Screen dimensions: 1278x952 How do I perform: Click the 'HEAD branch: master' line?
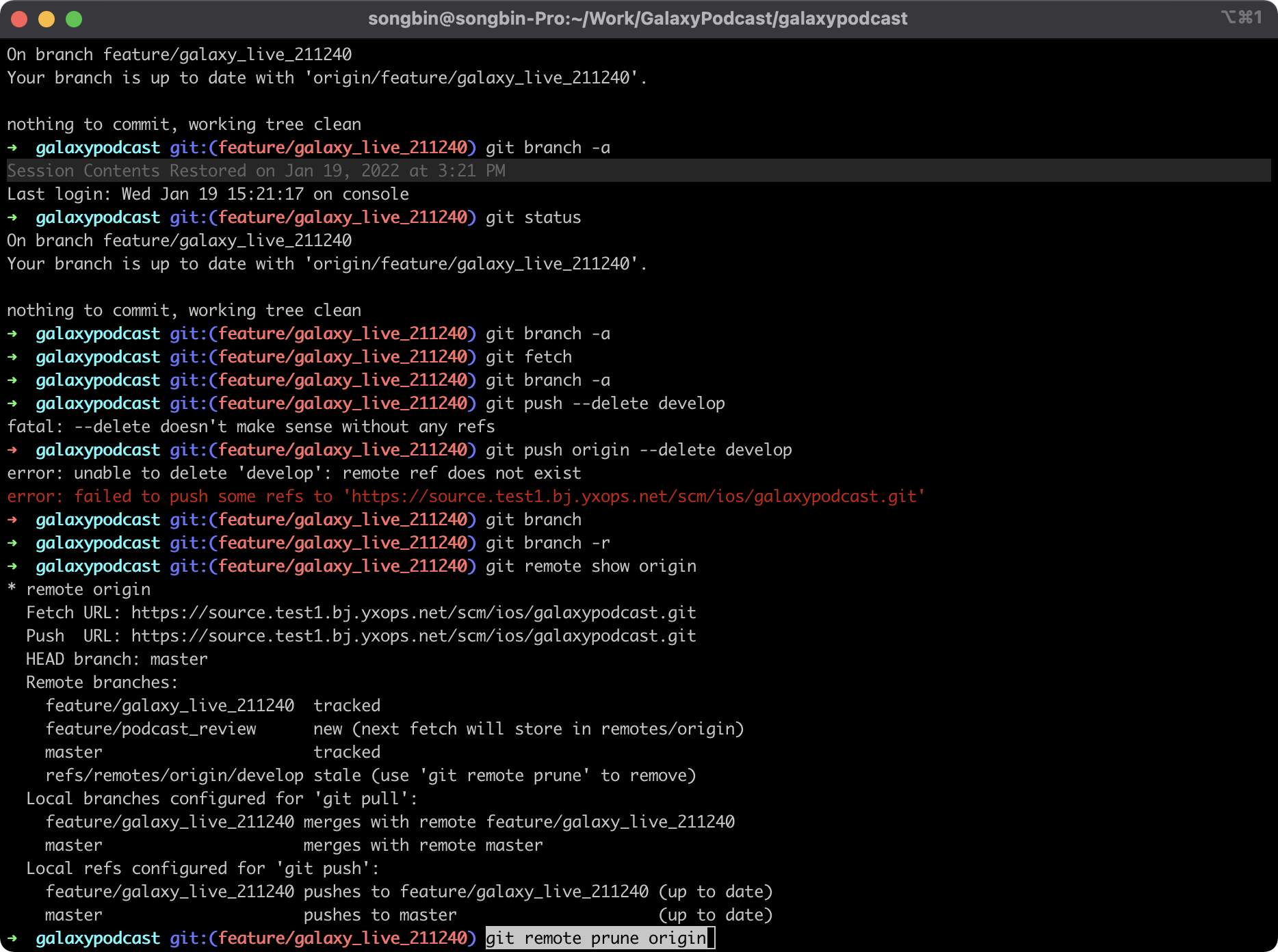(x=117, y=659)
